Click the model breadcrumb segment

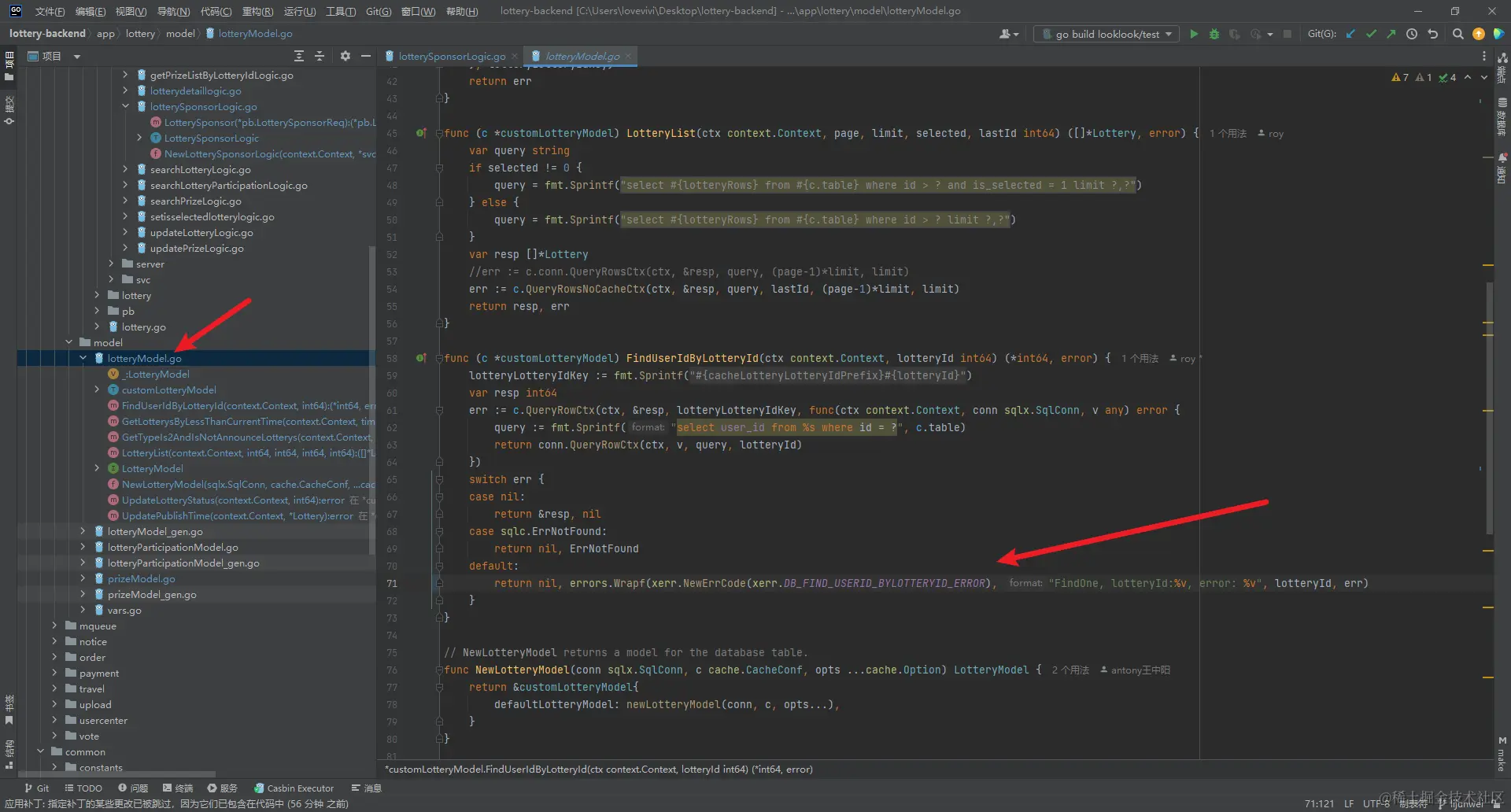(x=180, y=33)
